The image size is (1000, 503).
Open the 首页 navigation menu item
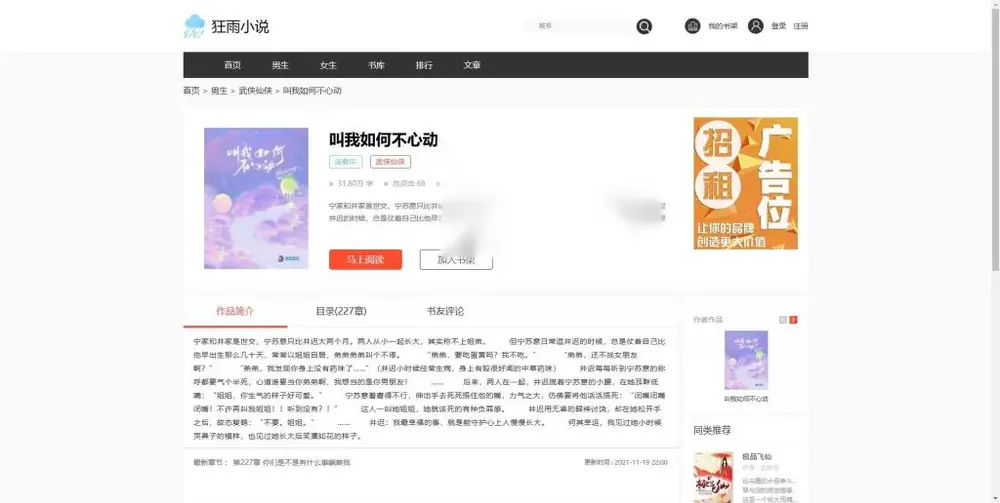(232, 65)
